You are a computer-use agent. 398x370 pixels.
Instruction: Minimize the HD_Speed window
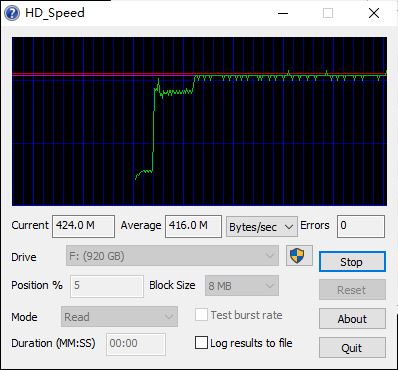click(283, 13)
